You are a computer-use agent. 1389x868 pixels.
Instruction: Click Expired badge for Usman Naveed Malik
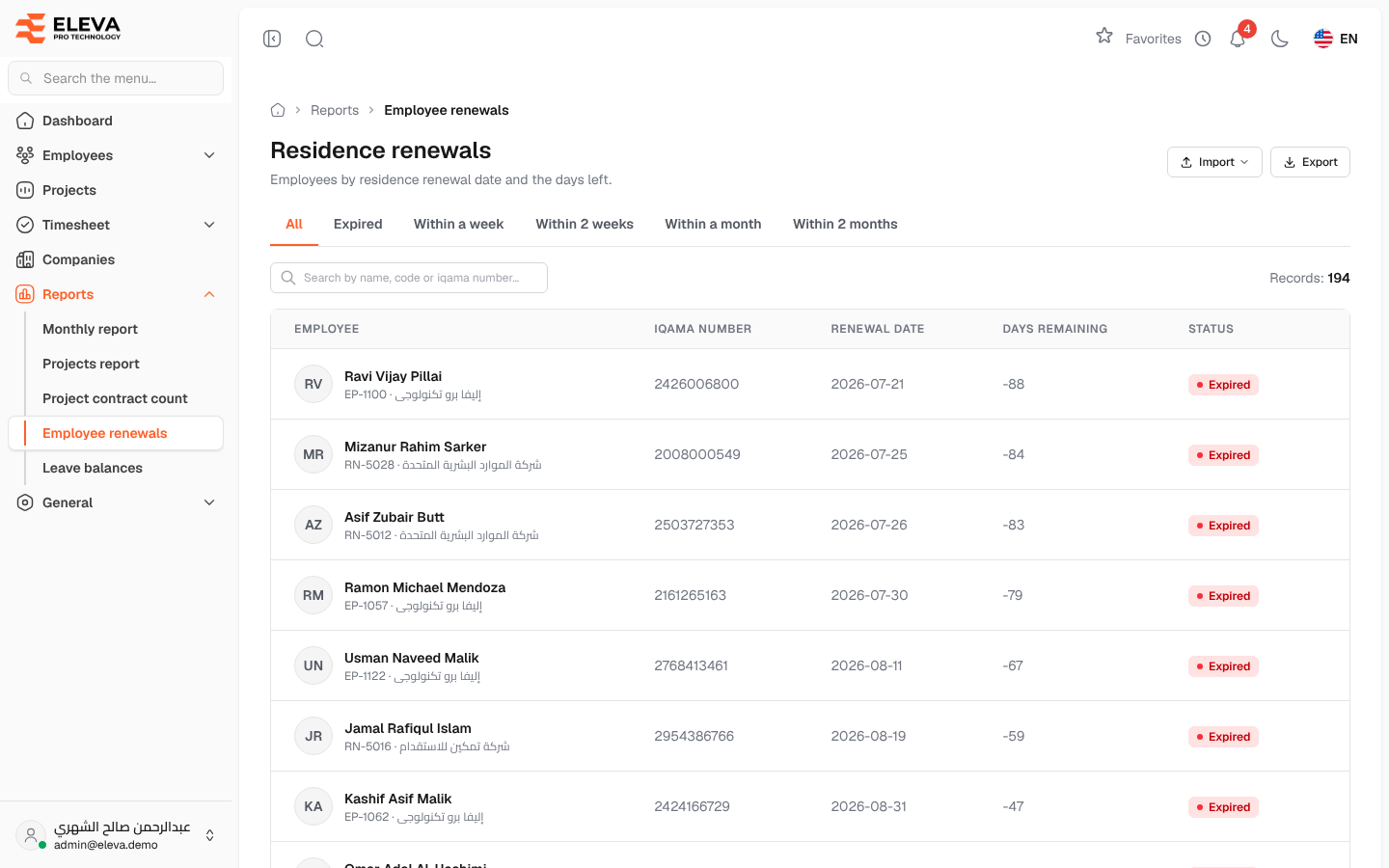point(1223,666)
